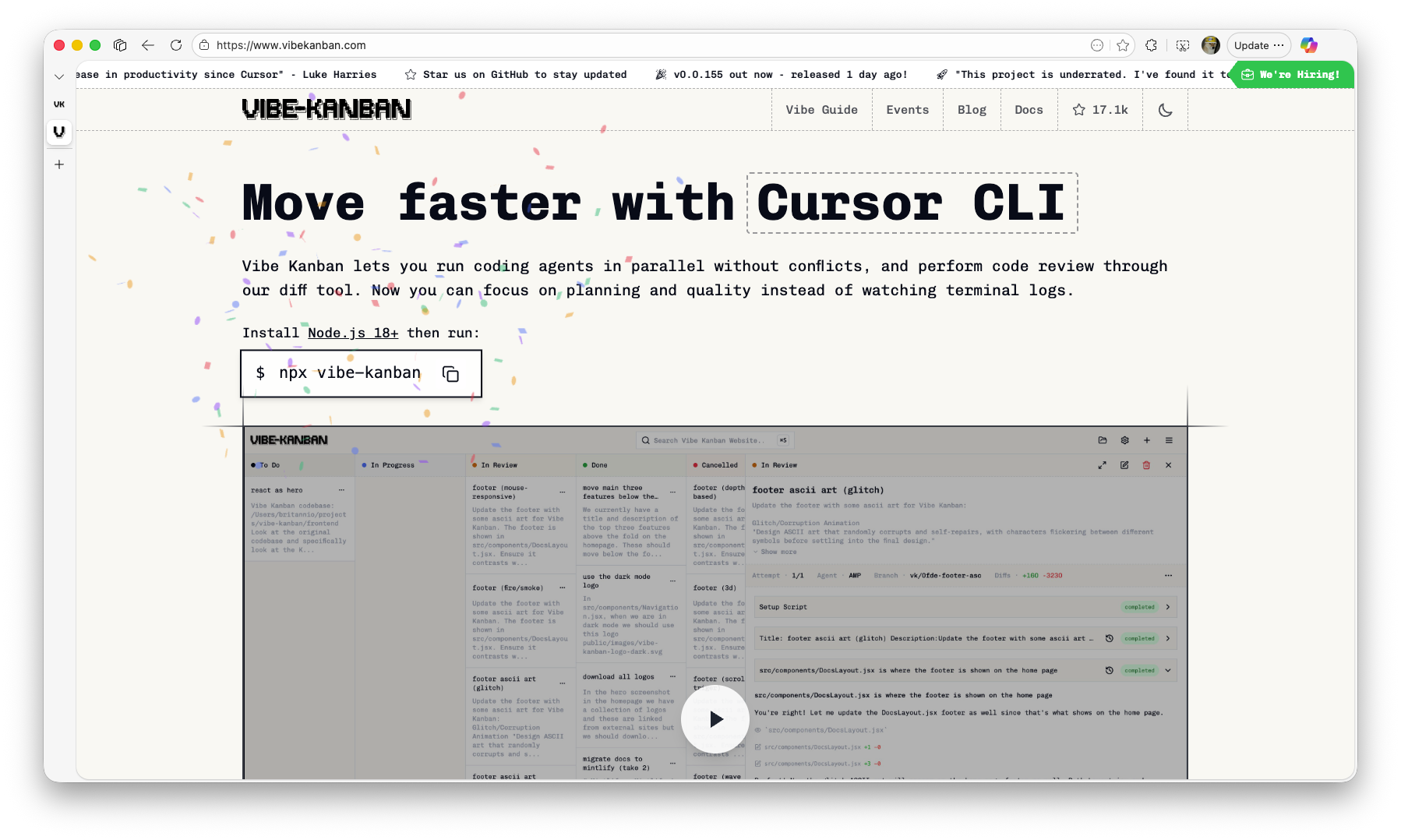Click the browser Update button

point(1259,45)
